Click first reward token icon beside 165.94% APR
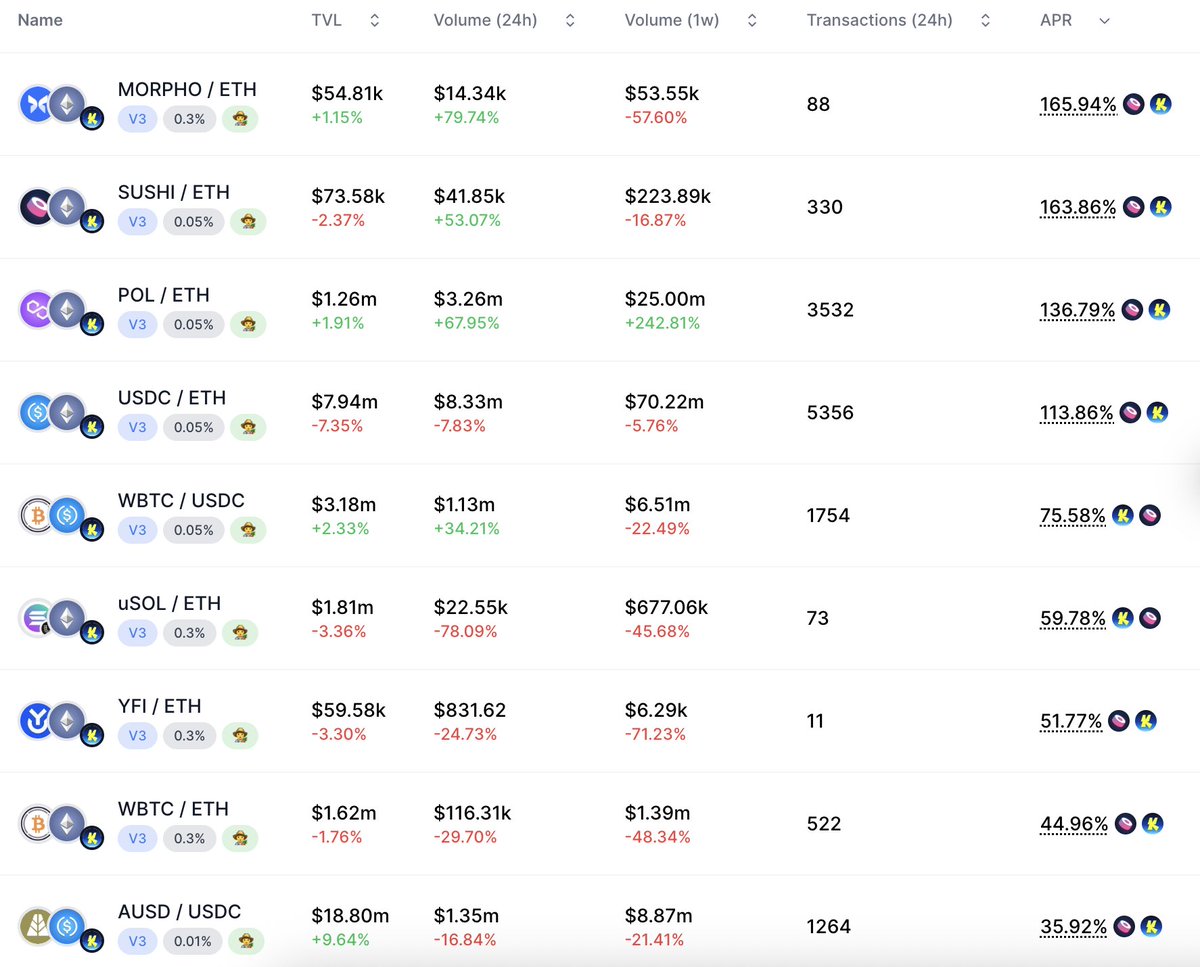 pos(1134,103)
